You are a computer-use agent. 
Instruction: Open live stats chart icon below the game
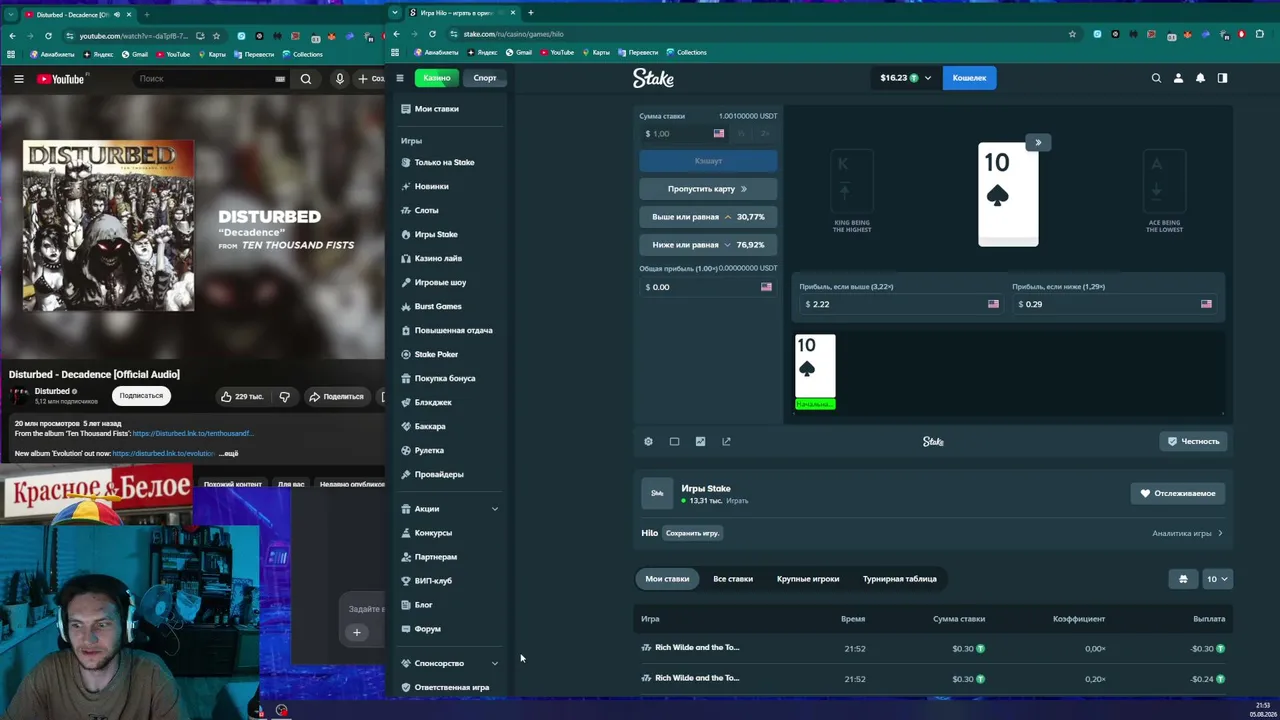(x=700, y=441)
